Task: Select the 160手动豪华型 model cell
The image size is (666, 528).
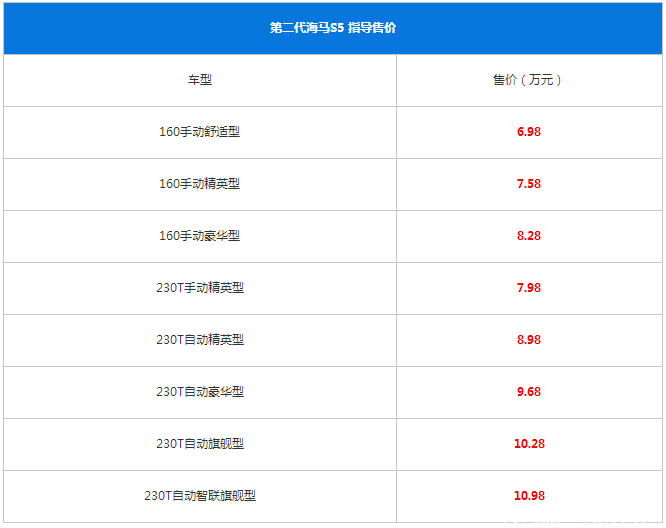Action: click(x=200, y=236)
